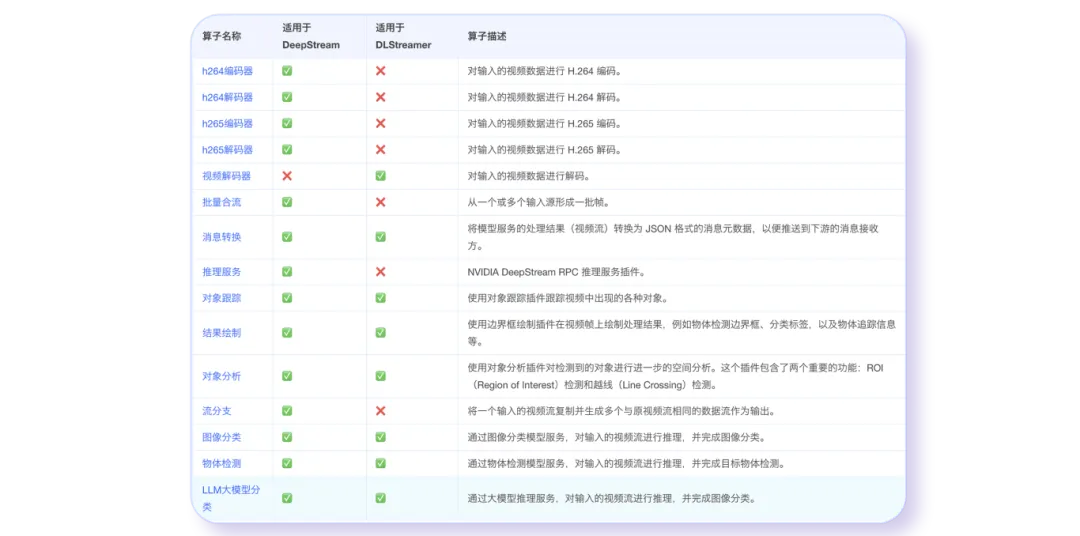Image resolution: width=1080 pixels, height=536 pixels.
Task: Select the 从一个或多个输入源形成一批帧 description
Action: pos(541,202)
